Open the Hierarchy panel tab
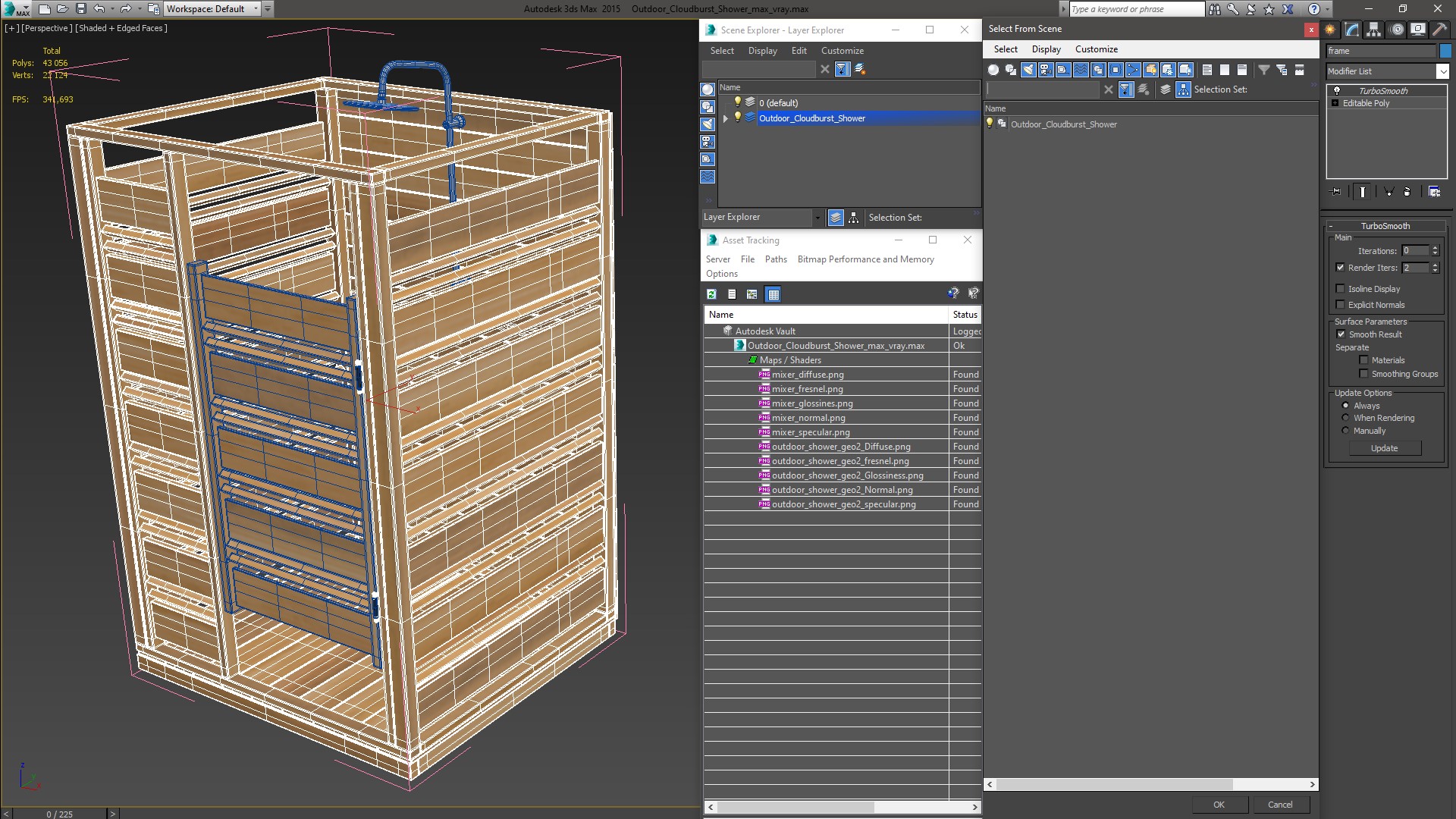Screen dimensions: 1456x819 1374,30
